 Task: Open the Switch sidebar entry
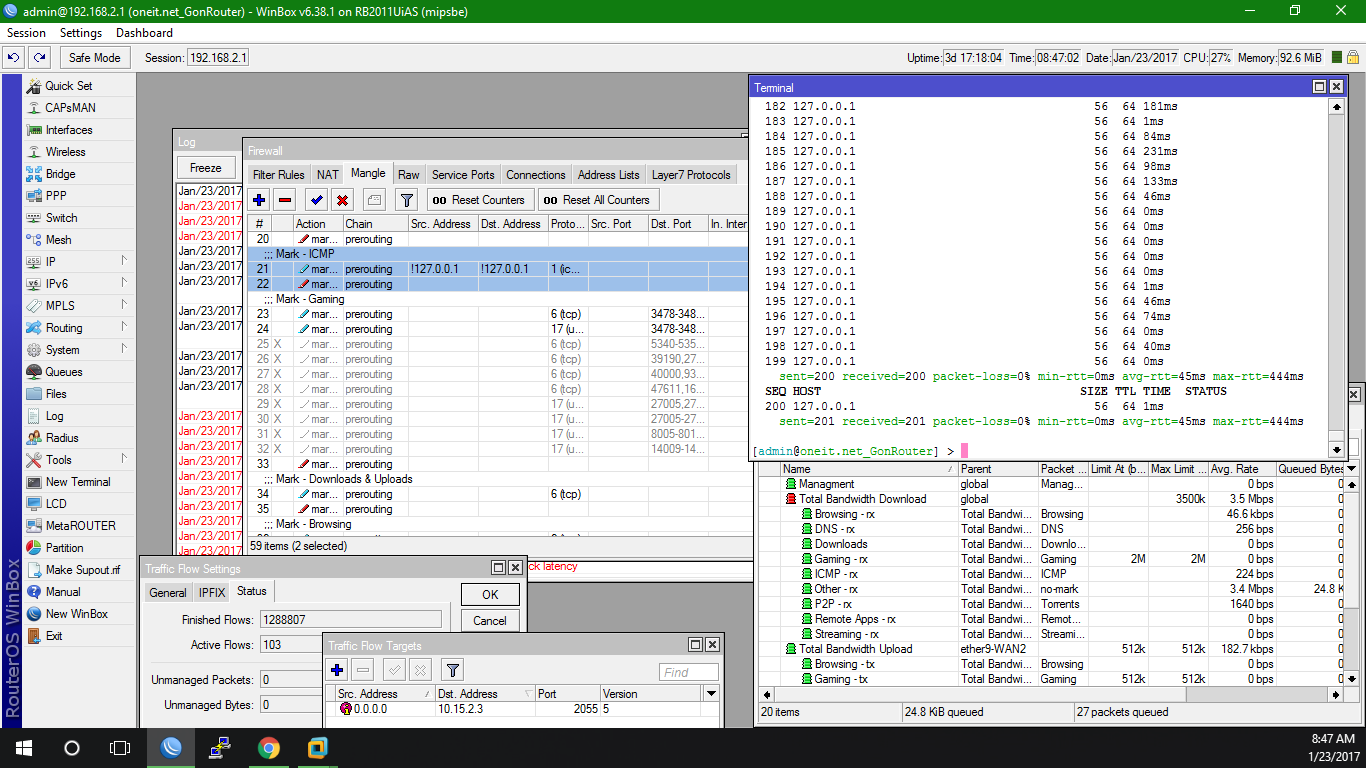(x=61, y=218)
